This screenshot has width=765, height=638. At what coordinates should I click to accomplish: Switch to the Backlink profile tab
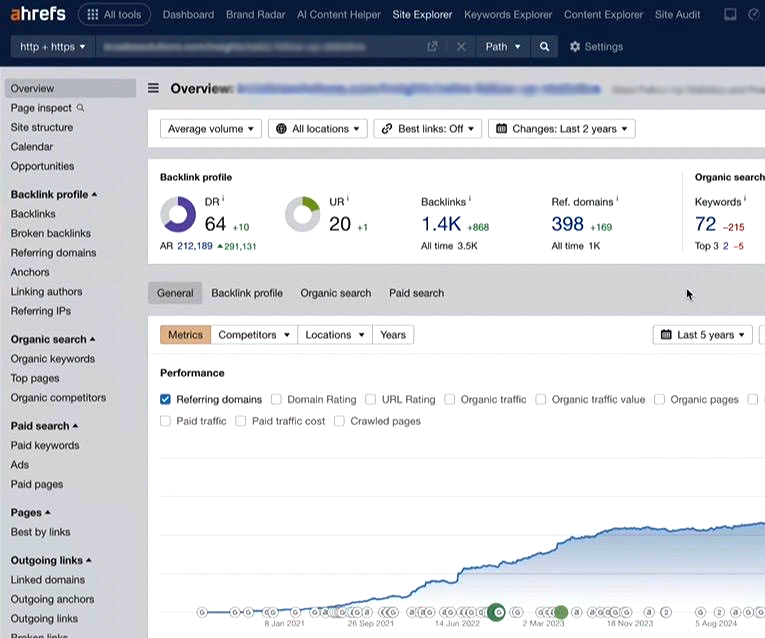pos(247,293)
